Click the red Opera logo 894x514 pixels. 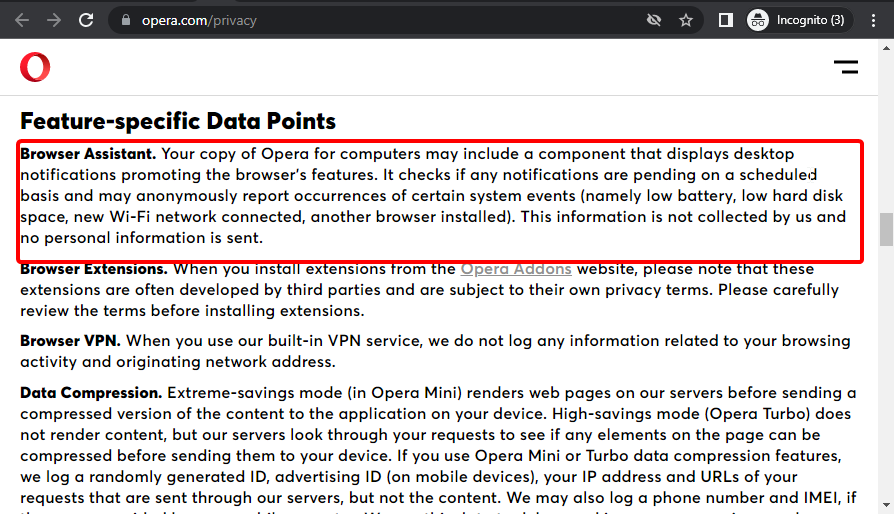(x=35, y=67)
